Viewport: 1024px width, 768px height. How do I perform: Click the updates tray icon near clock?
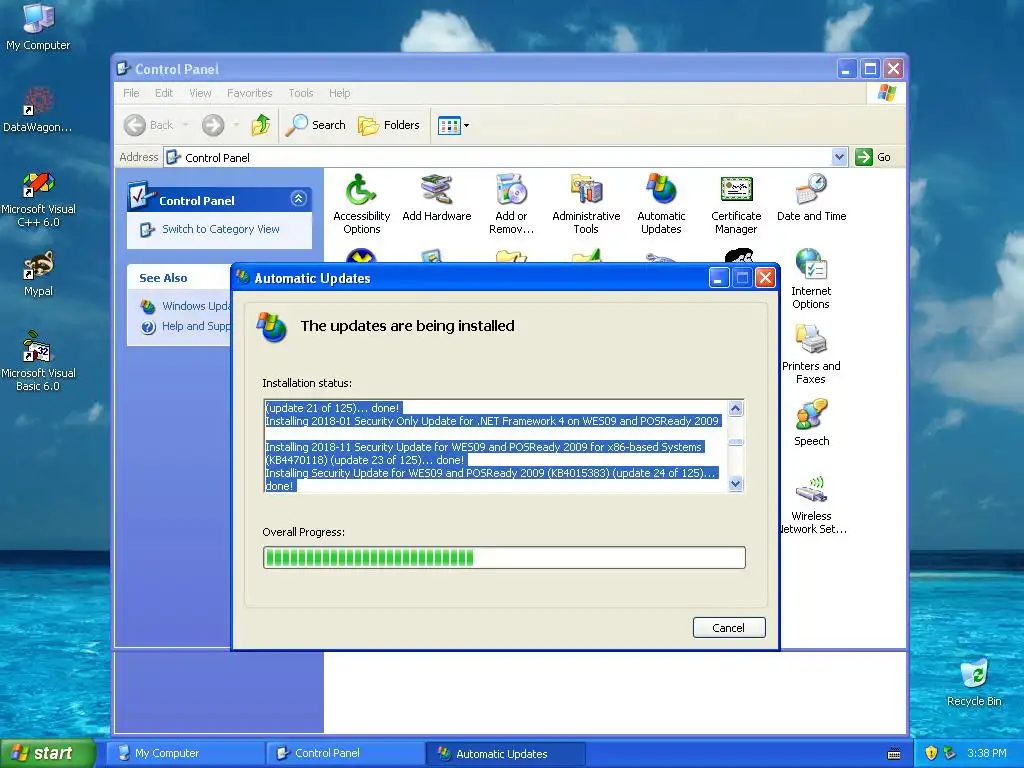pos(950,753)
